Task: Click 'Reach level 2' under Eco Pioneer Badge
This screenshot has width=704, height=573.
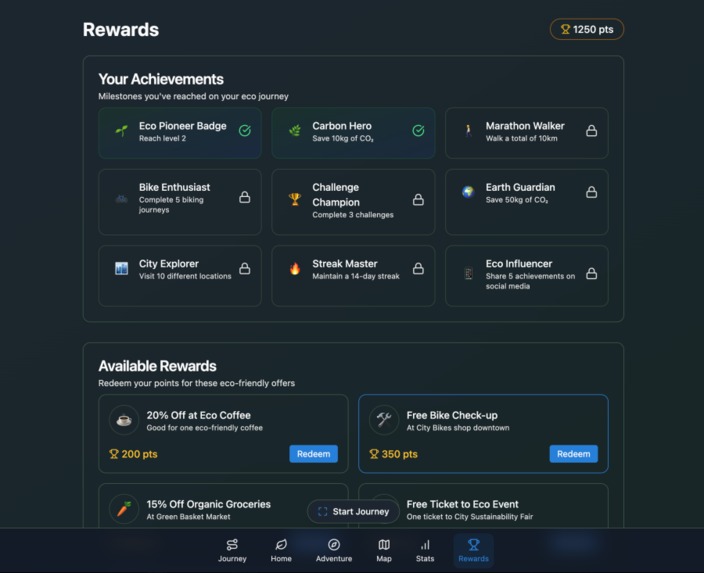Action: [162, 138]
